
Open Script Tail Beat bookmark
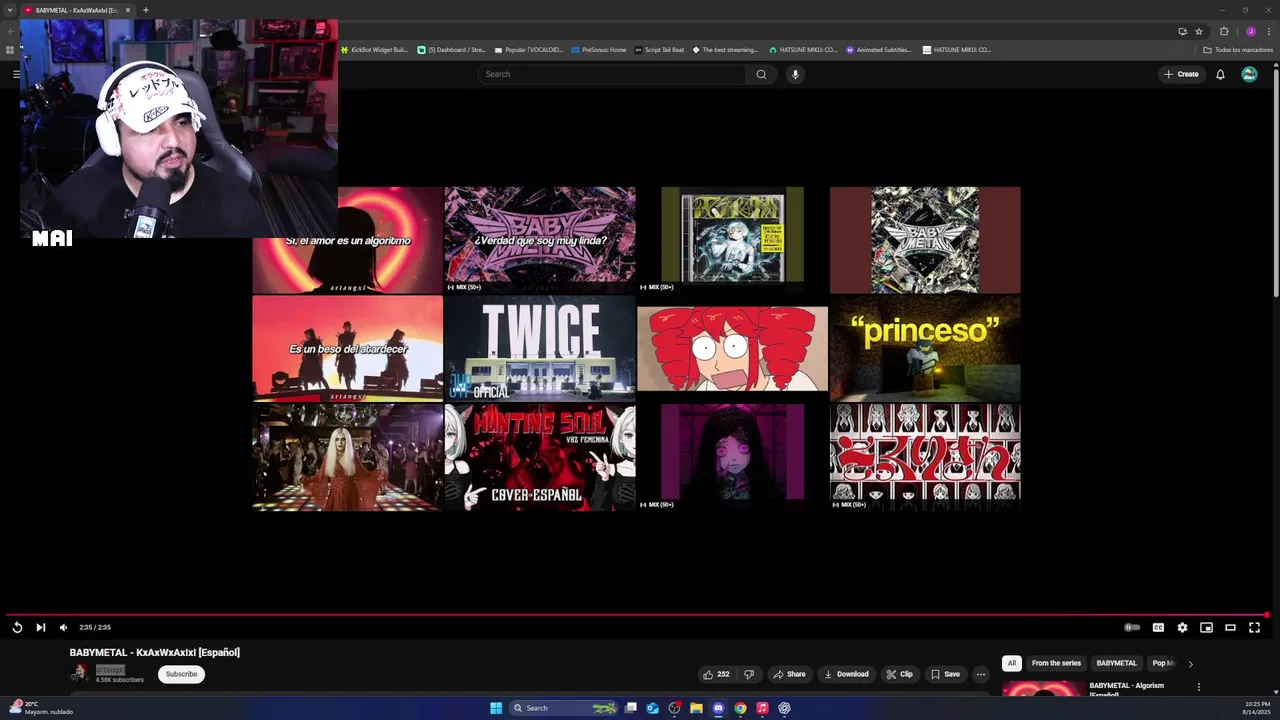point(659,50)
